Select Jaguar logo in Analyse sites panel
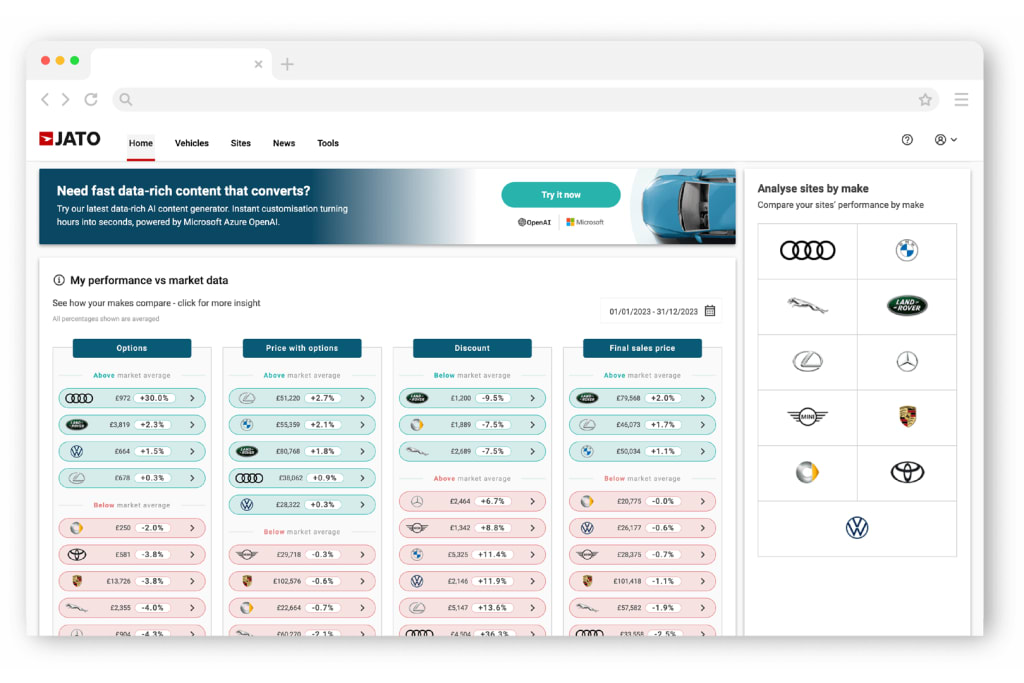 pyautogui.click(x=807, y=306)
